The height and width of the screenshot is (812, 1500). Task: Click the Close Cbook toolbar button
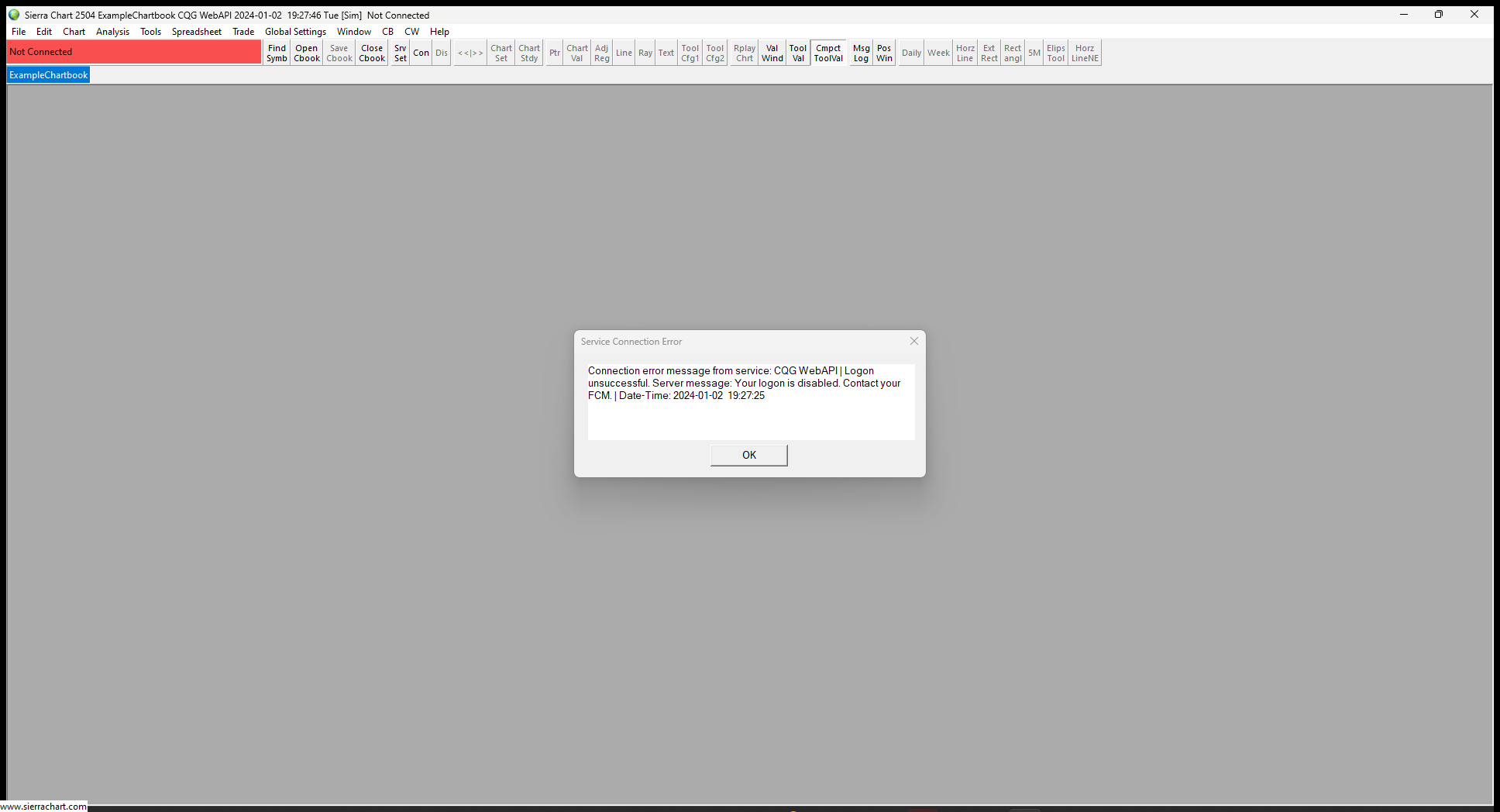click(x=372, y=53)
